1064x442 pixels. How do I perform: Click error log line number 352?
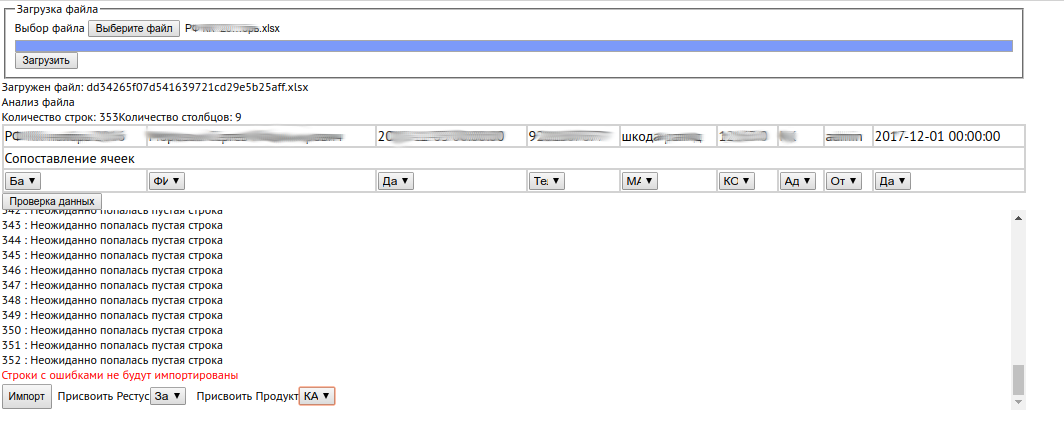click(x=112, y=360)
